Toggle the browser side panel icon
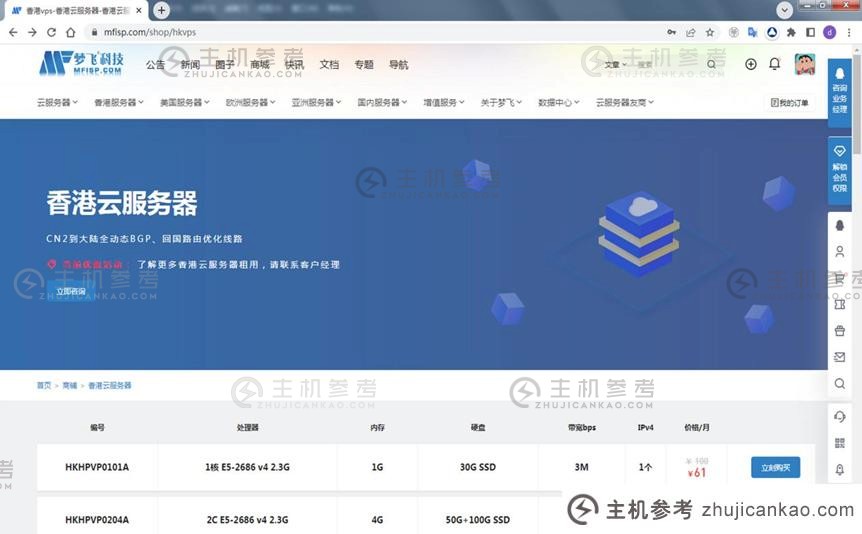Viewport: 862px width, 534px height. coord(810,32)
